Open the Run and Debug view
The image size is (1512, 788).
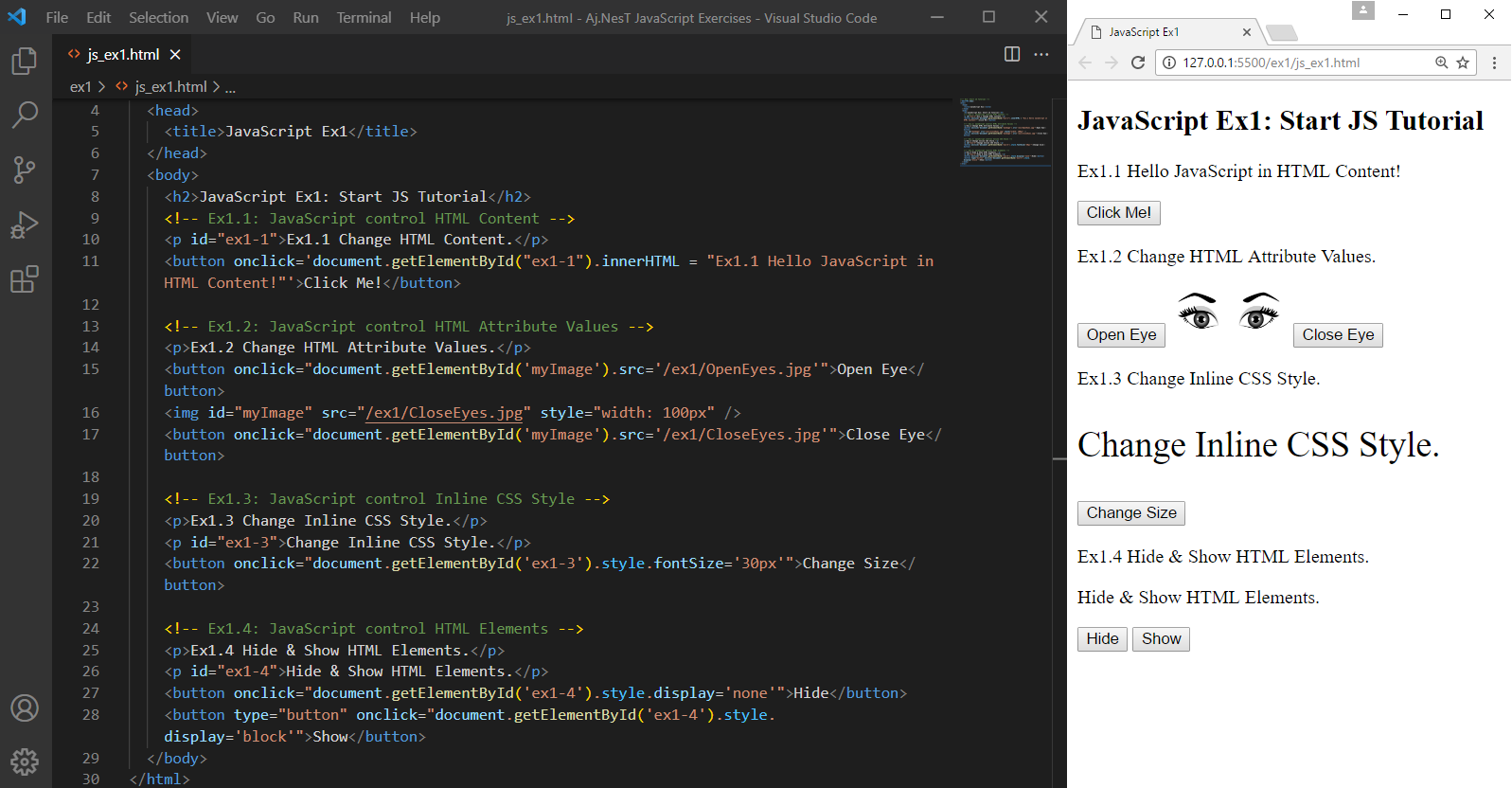click(x=25, y=224)
